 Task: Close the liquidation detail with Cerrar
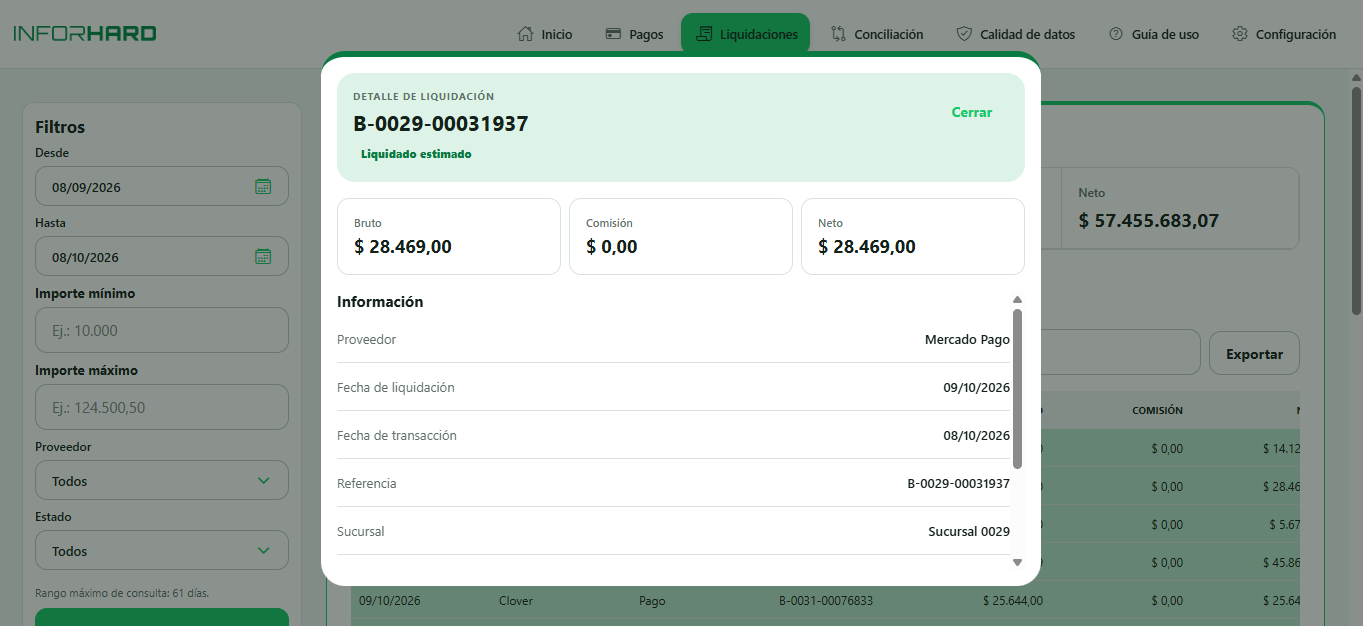click(972, 113)
